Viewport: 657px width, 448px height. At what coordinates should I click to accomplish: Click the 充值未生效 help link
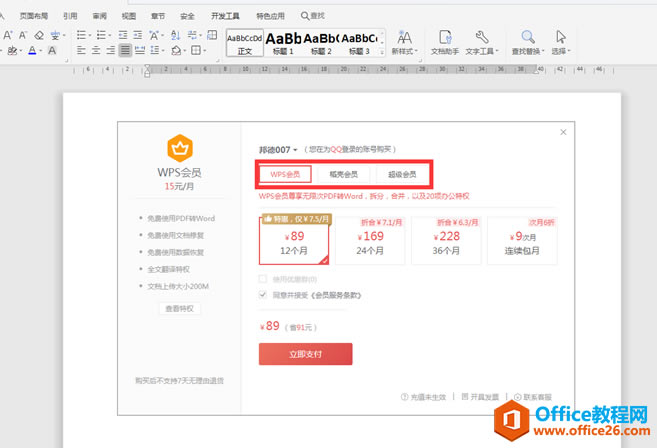click(x=423, y=397)
